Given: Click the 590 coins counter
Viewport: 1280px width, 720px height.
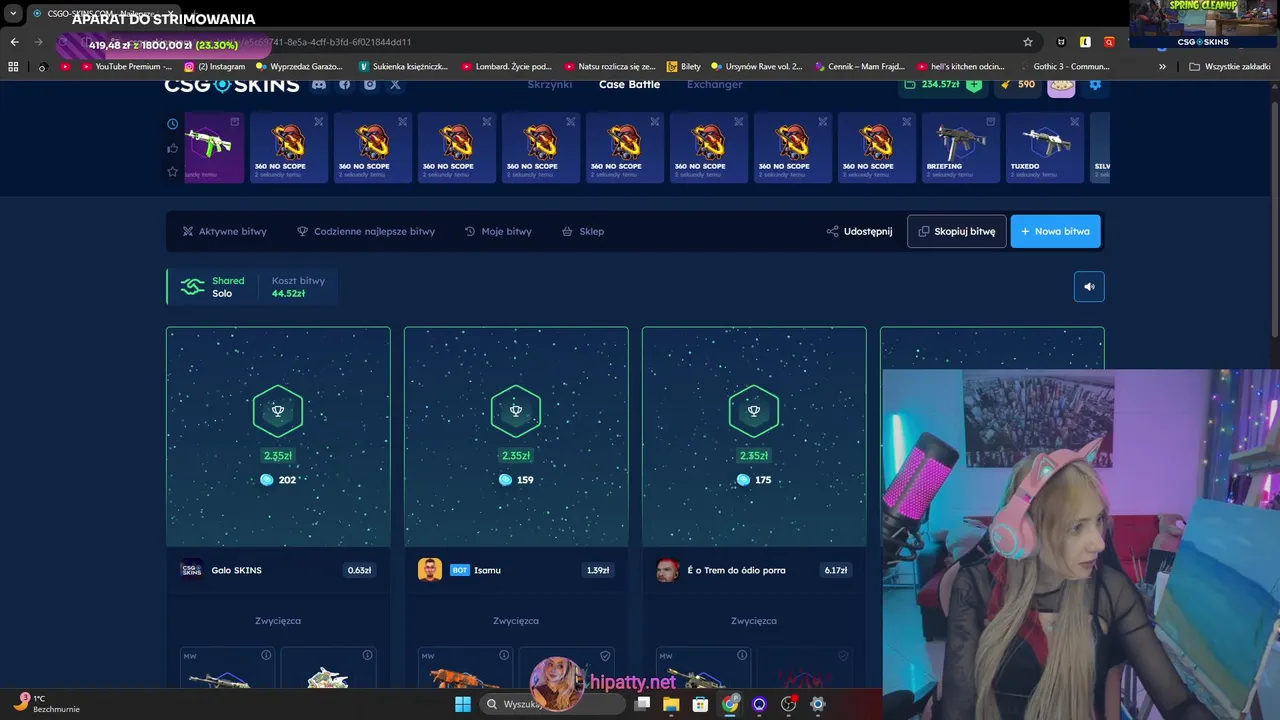Looking at the screenshot, I should tap(1018, 85).
